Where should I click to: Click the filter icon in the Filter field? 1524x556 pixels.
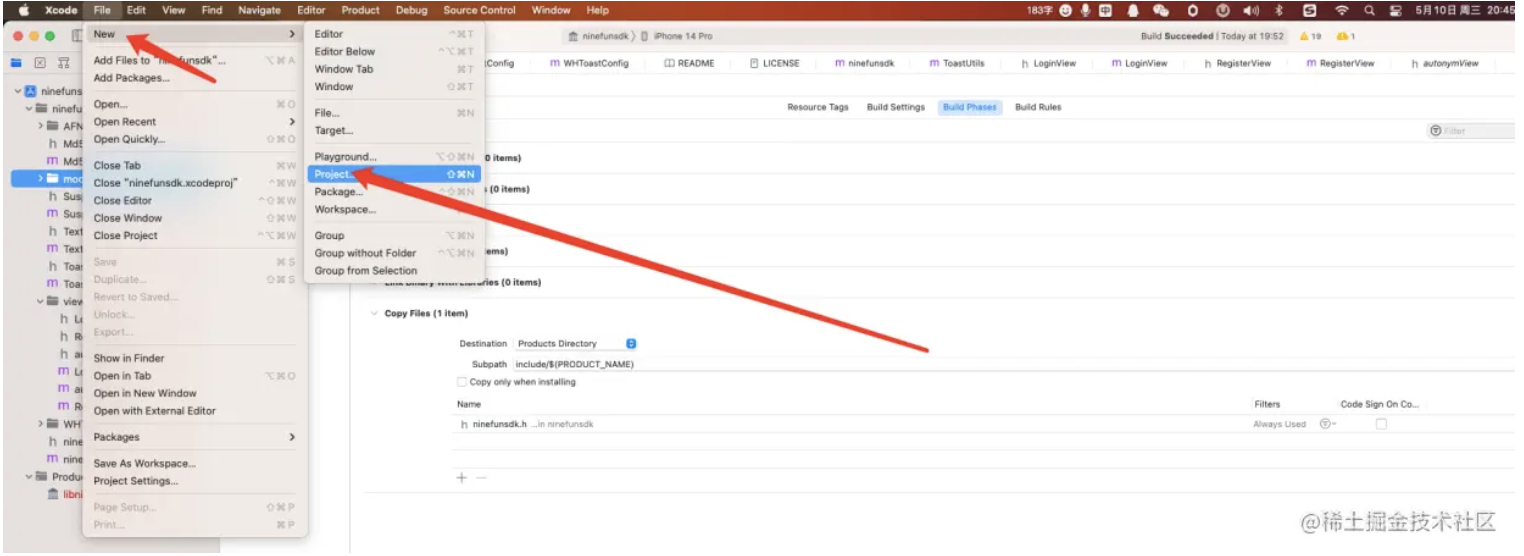click(1436, 131)
